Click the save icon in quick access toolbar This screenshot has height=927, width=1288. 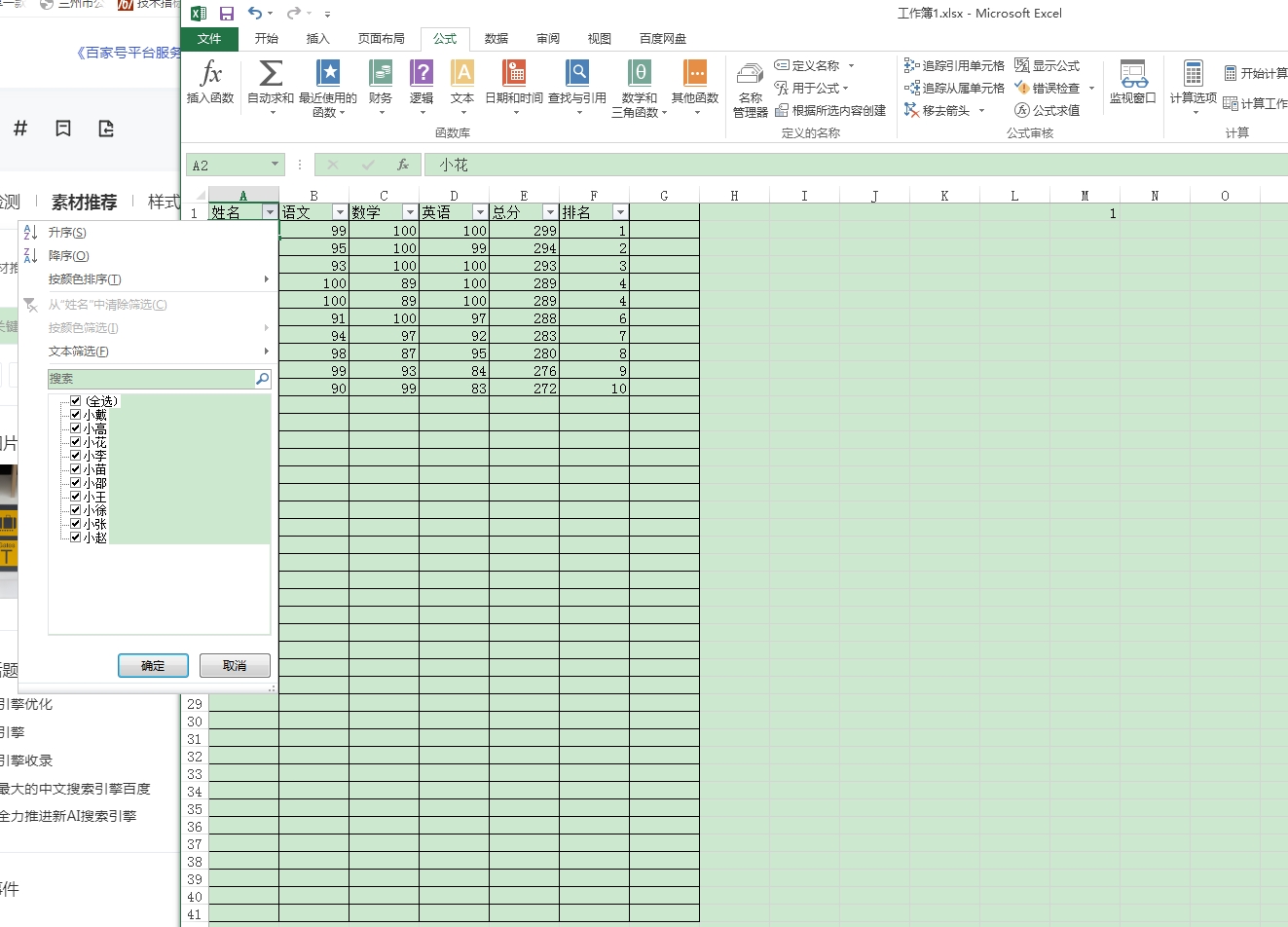coord(227,14)
